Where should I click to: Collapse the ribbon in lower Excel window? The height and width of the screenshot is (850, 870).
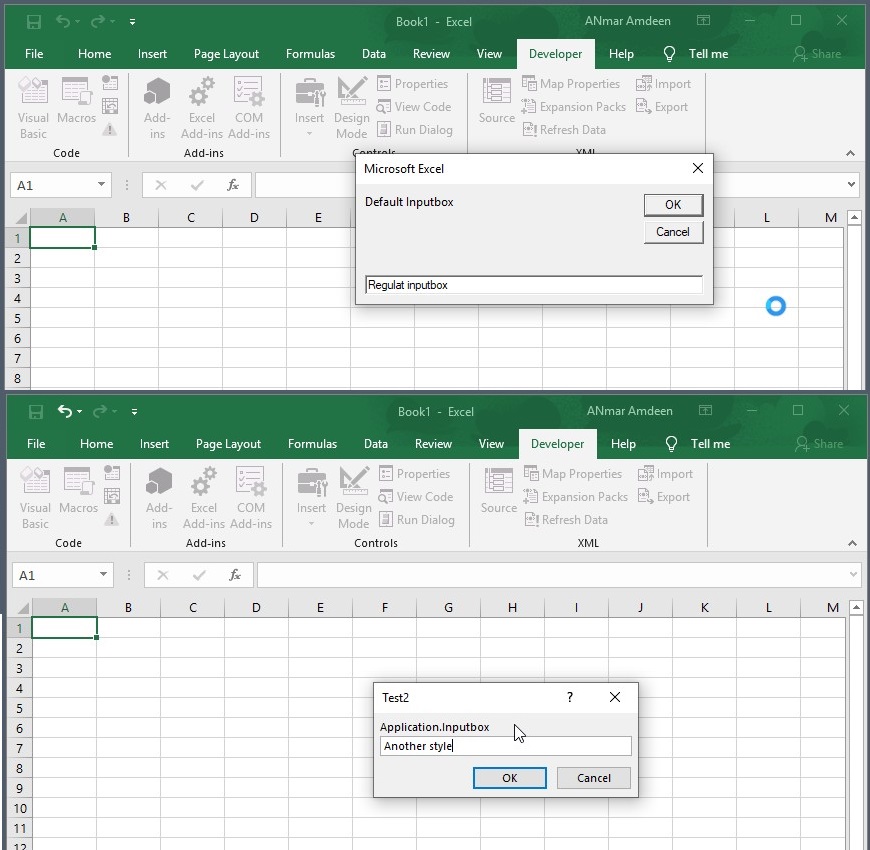(x=852, y=544)
